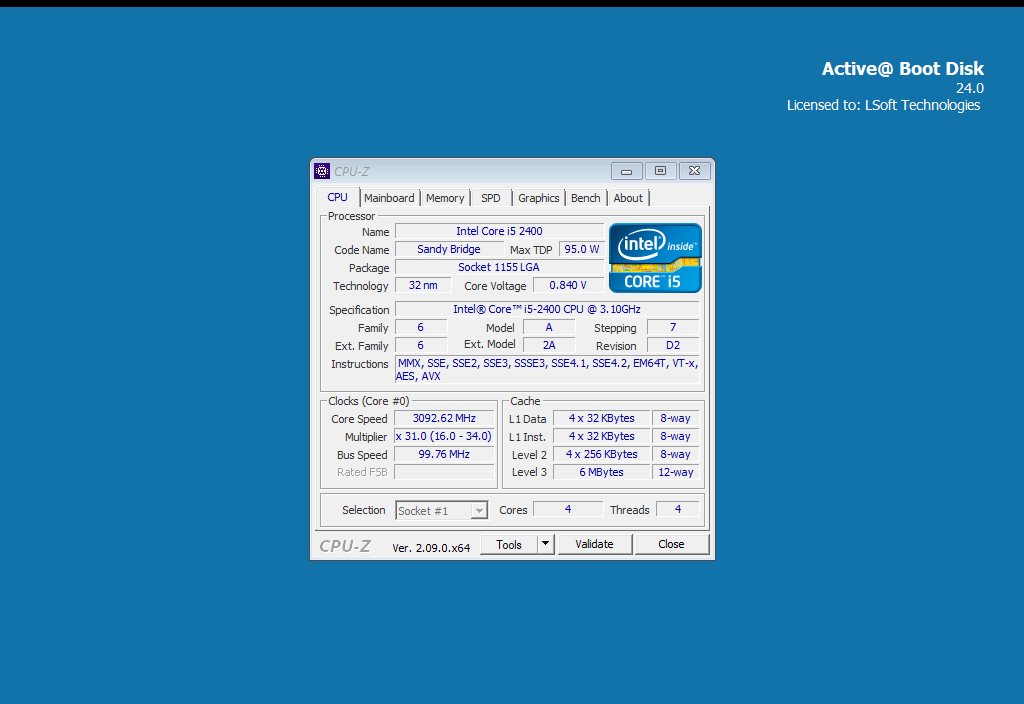Screen dimensions: 1024x704
Task: Click the Instructions list field
Action: click(x=547, y=370)
